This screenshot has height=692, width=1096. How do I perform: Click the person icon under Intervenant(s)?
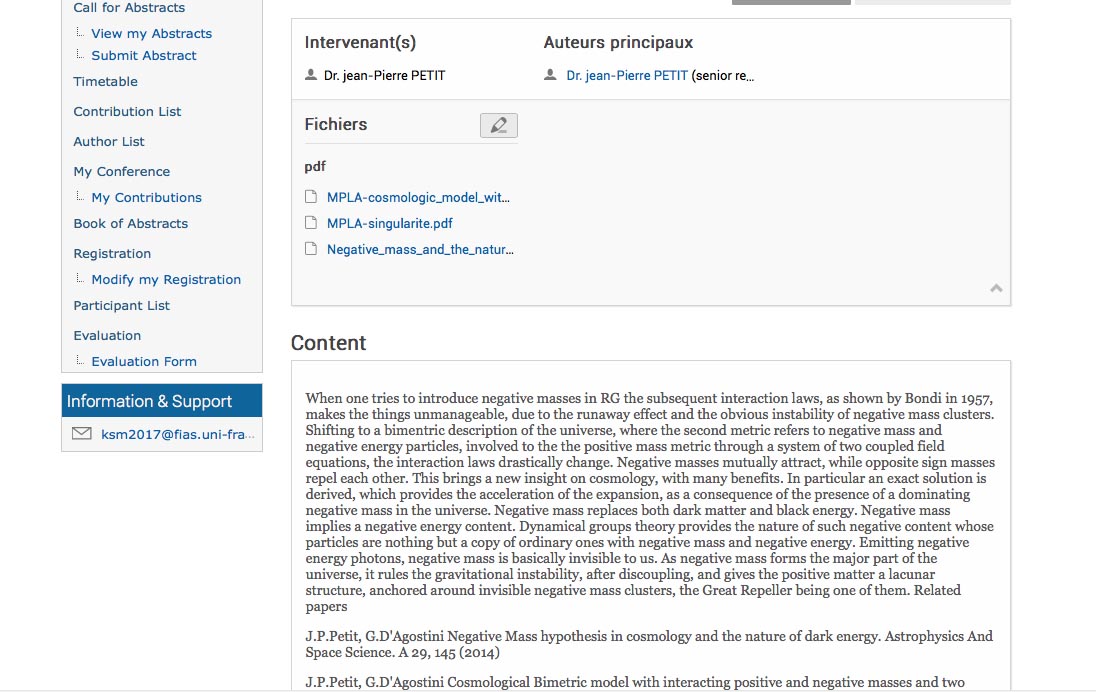click(311, 75)
